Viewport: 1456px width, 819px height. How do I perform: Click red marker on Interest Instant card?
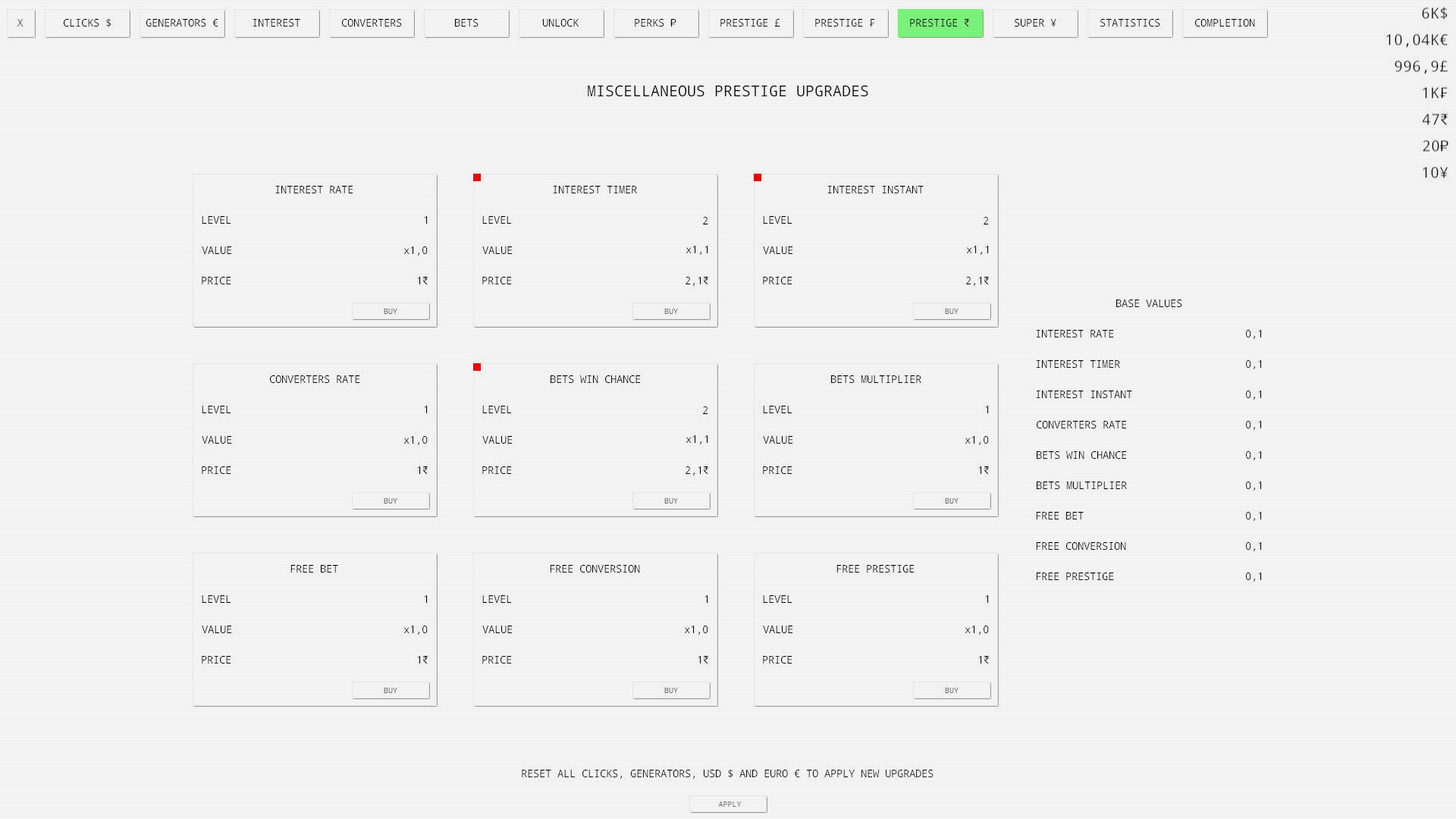(x=758, y=177)
